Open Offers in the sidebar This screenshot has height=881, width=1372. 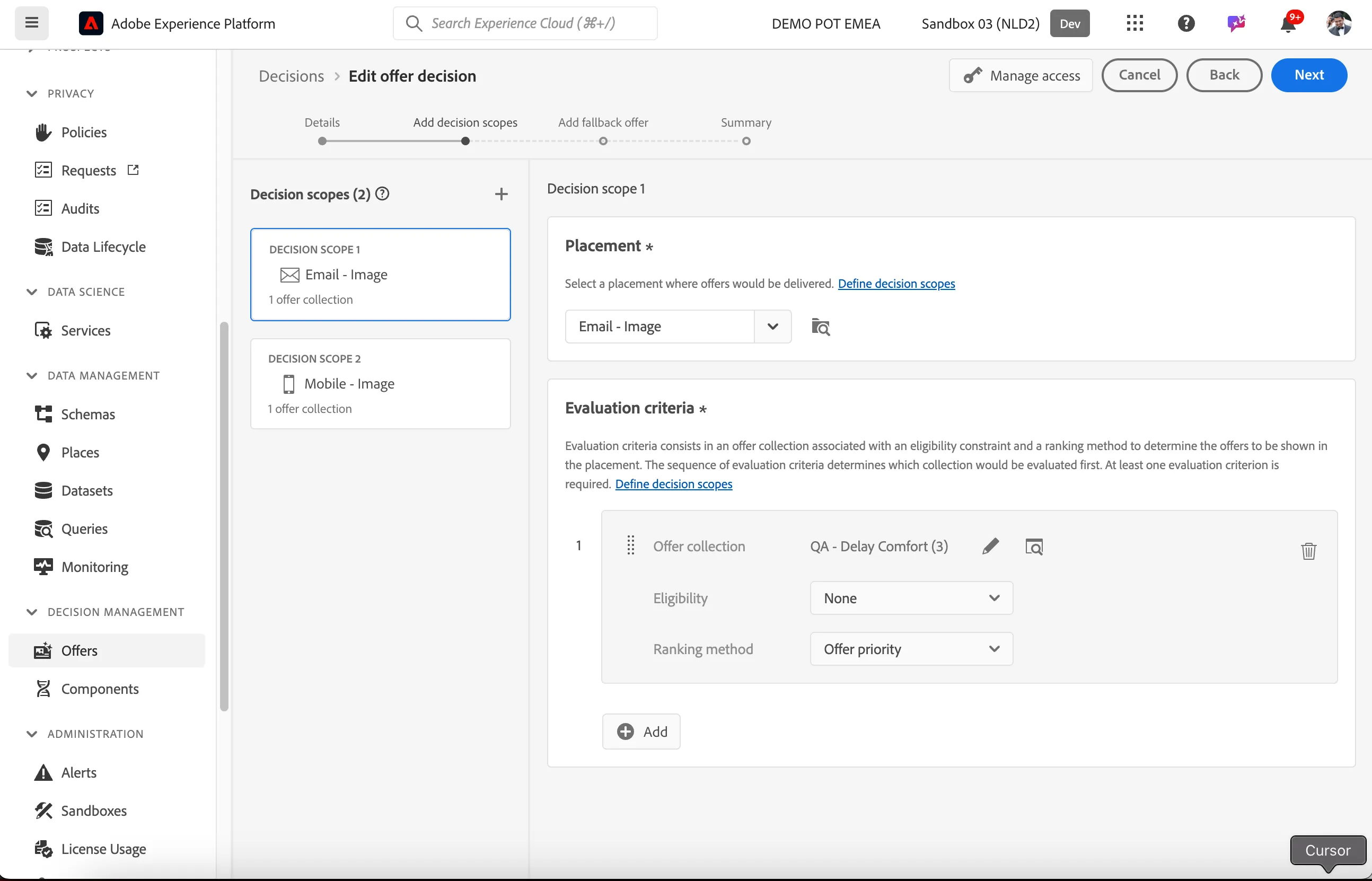coord(107,650)
